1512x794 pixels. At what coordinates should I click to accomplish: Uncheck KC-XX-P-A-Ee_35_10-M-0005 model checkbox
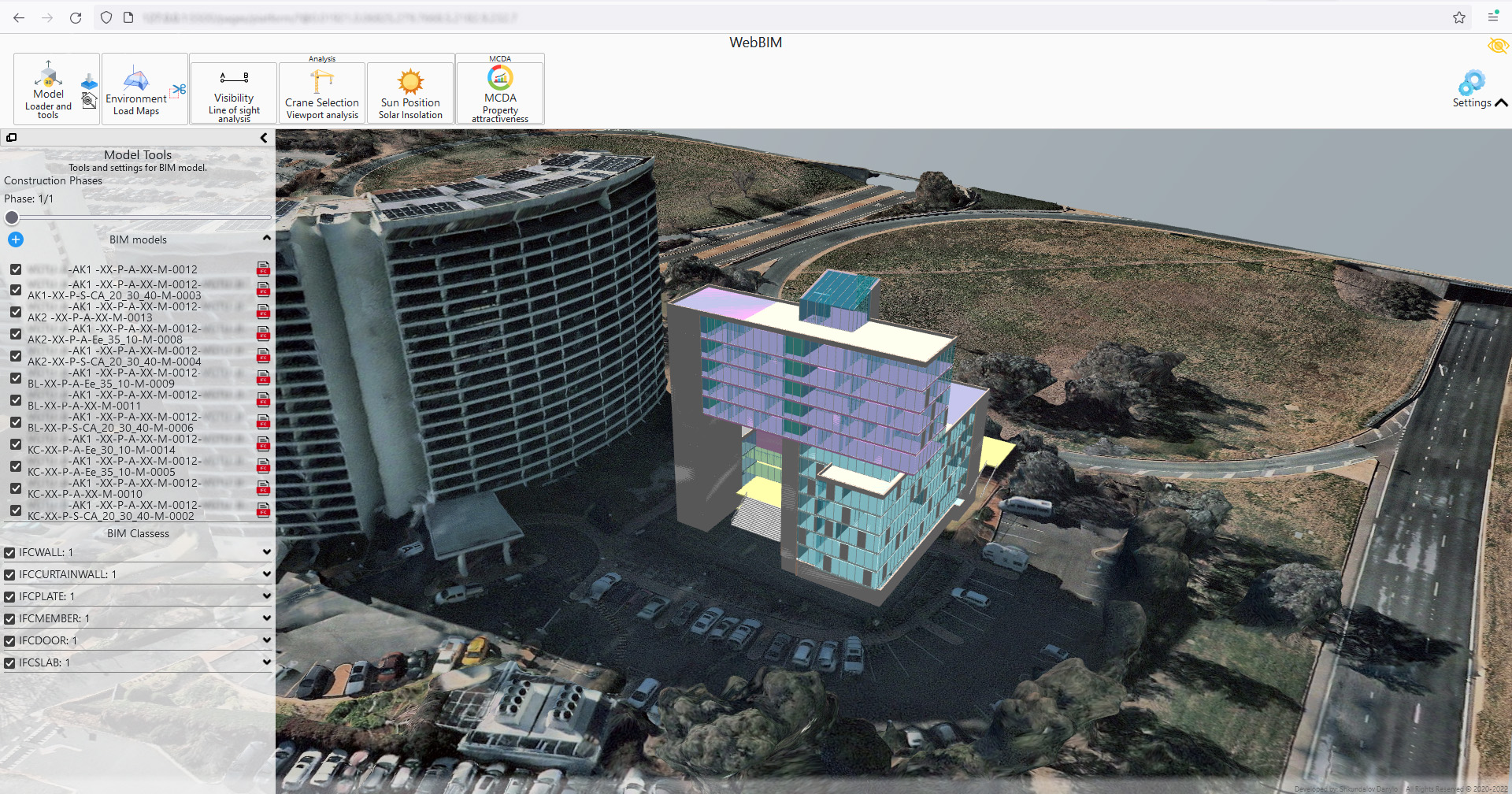(x=16, y=466)
